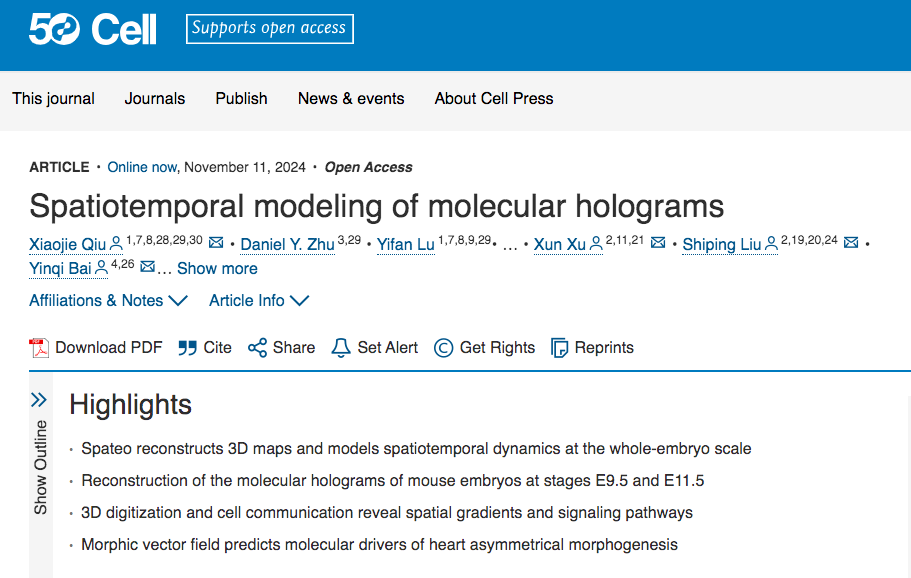Click the email envelope next to Xiaojie Qiu

pyautogui.click(x=216, y=242)
